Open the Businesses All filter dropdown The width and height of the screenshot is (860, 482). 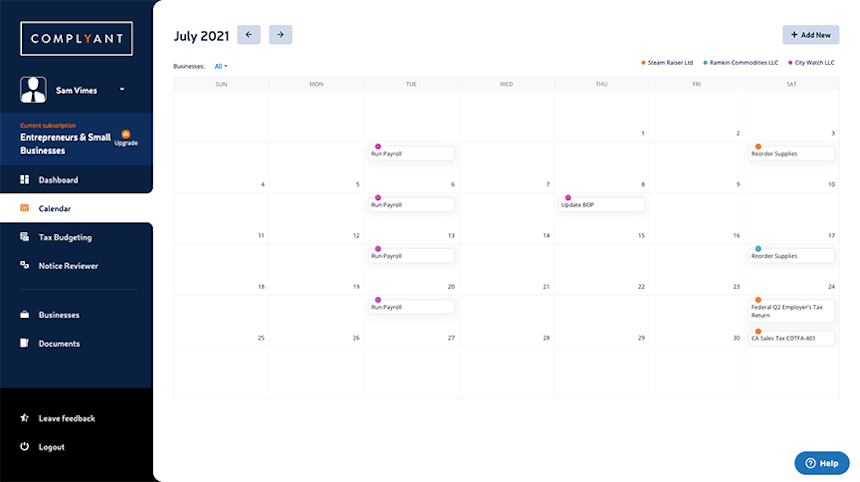(x=220, y=66)
